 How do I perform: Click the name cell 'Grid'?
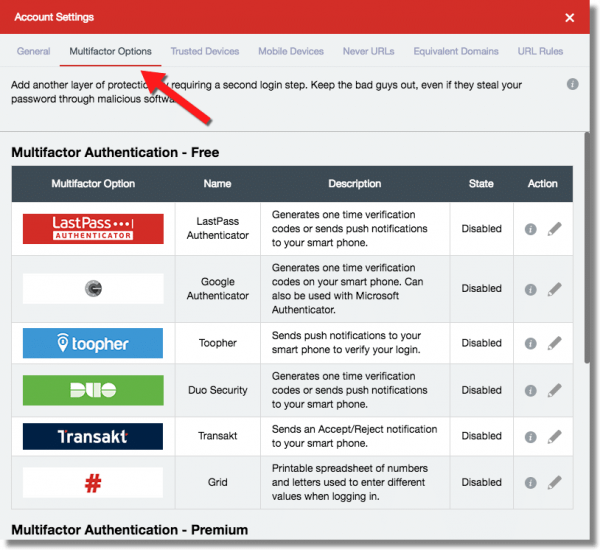tap(218, 482)
